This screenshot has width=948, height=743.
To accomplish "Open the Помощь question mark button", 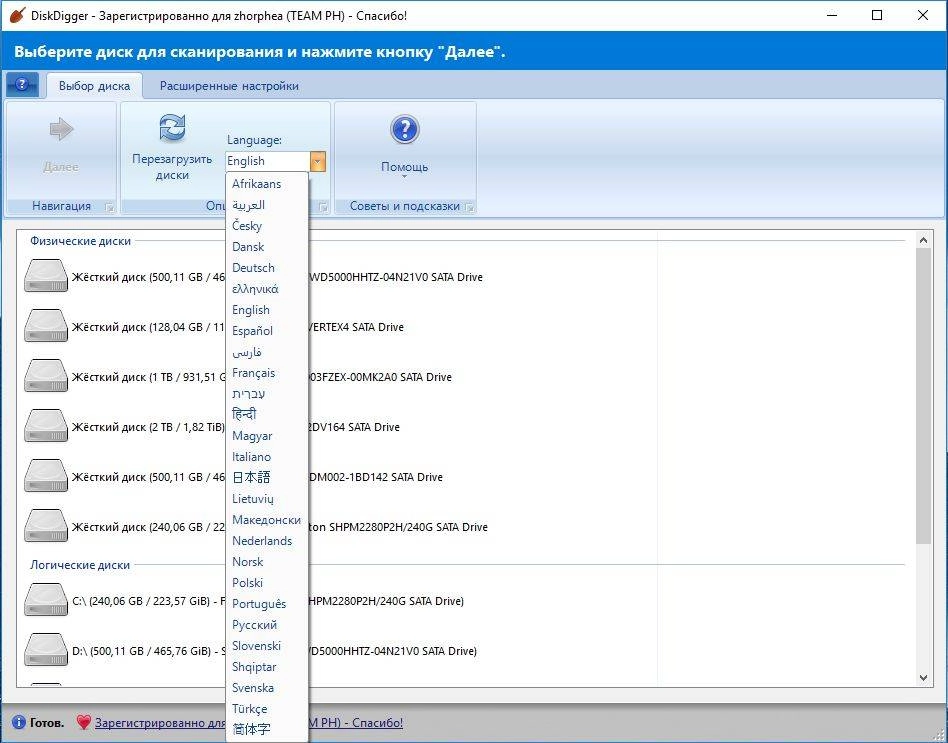I will pos(404,129).
